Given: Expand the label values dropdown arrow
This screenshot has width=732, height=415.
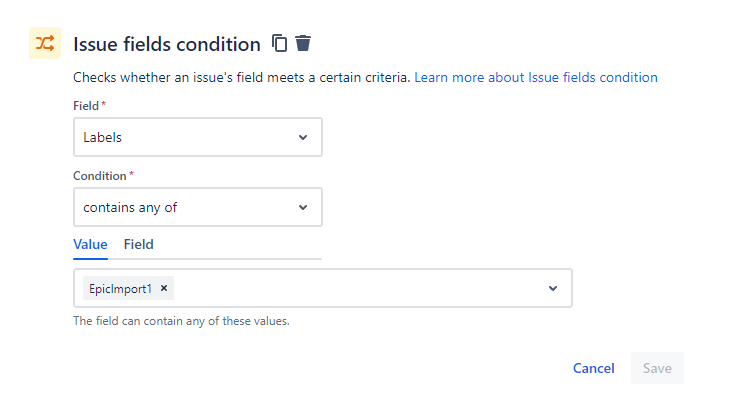Looking at the screenshot, I should [553, 288].
